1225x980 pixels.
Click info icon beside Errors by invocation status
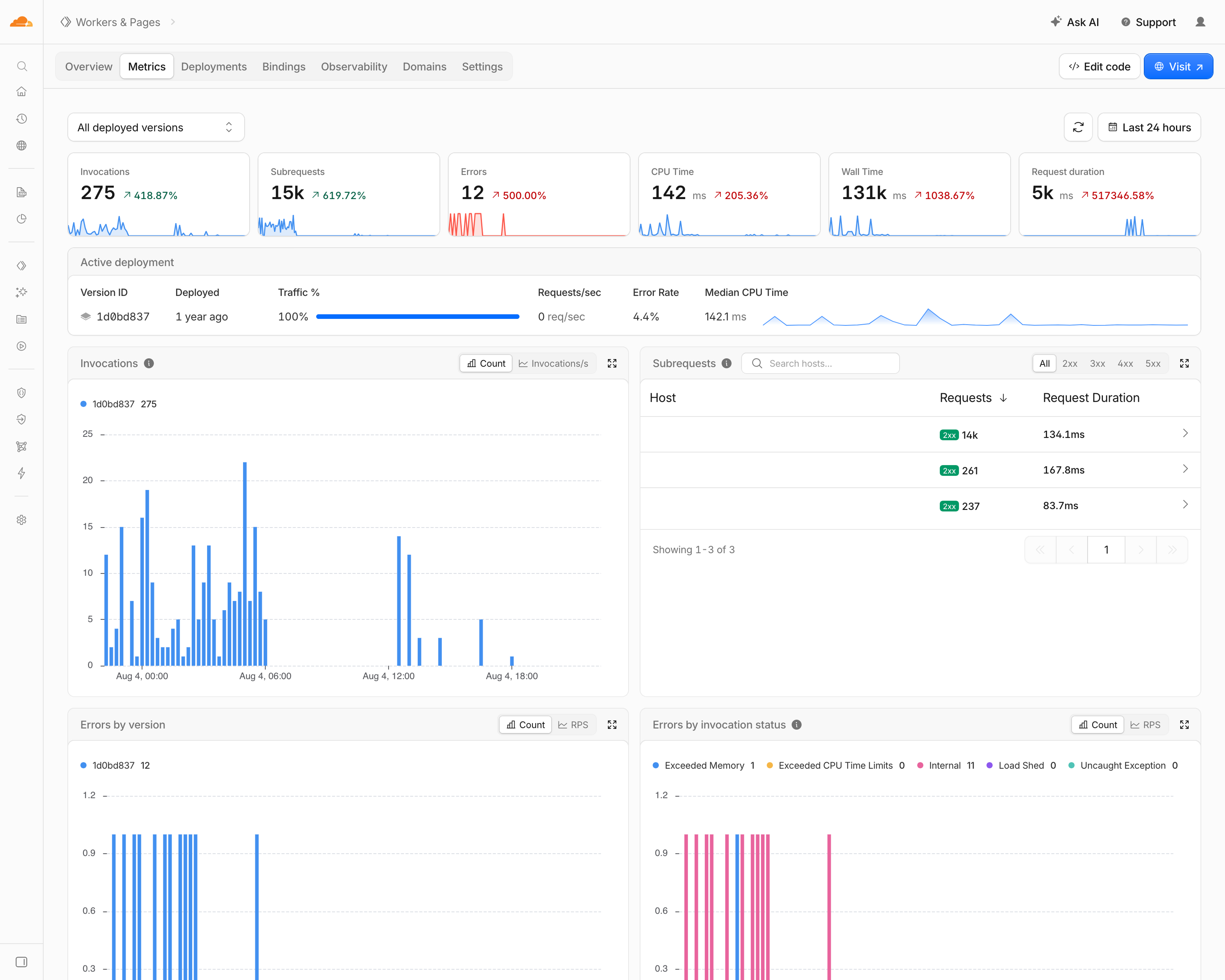coord(797,725)
